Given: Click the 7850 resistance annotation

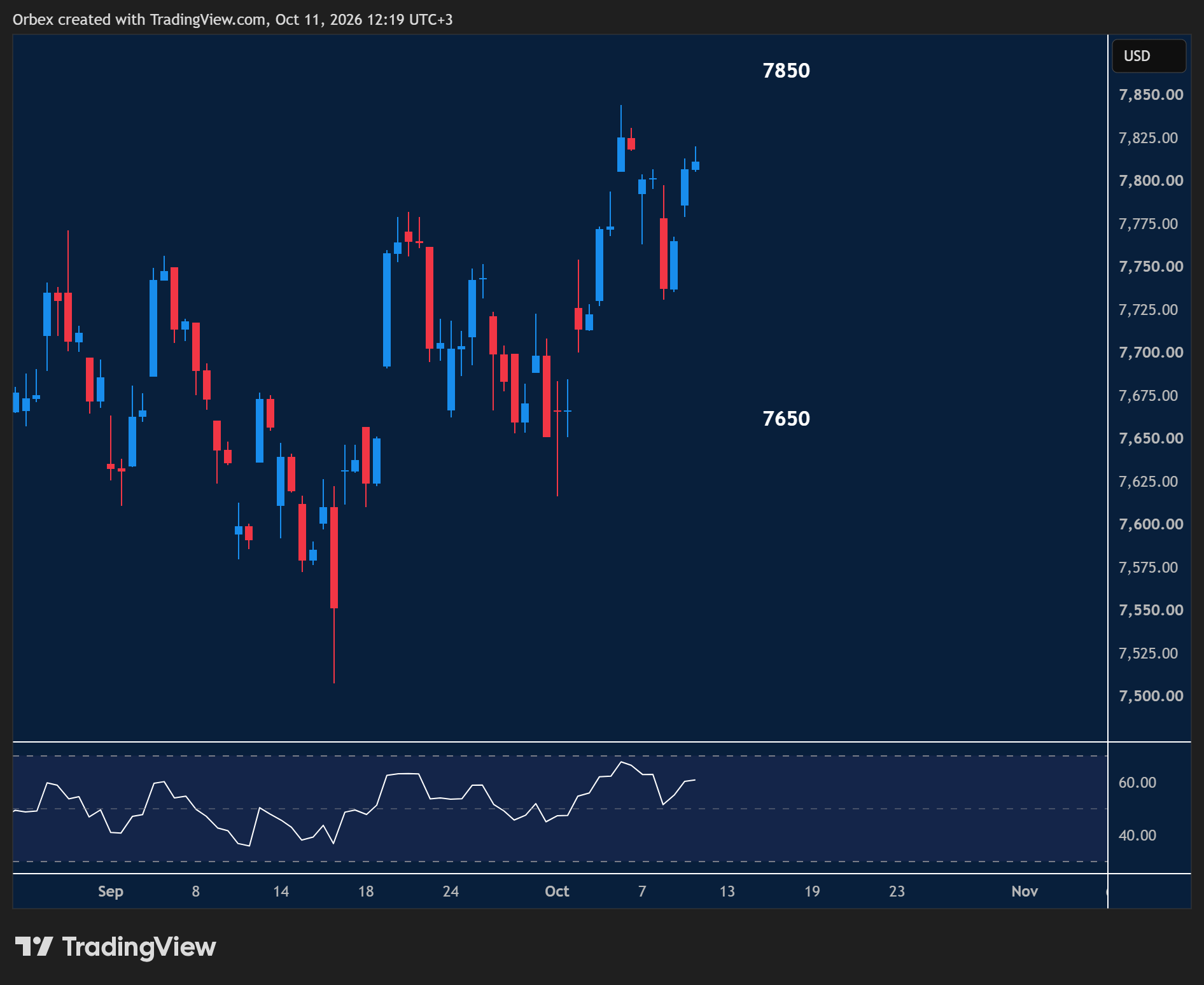Looking at the screenshot, I should click(786, 71).
